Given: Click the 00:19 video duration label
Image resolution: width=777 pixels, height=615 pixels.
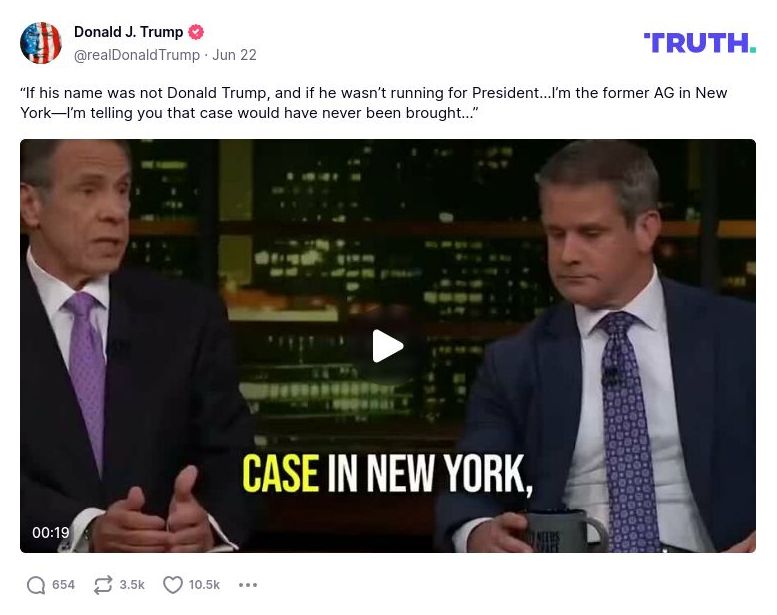Looking at the screenshot, I should click(x=51, y=532).
